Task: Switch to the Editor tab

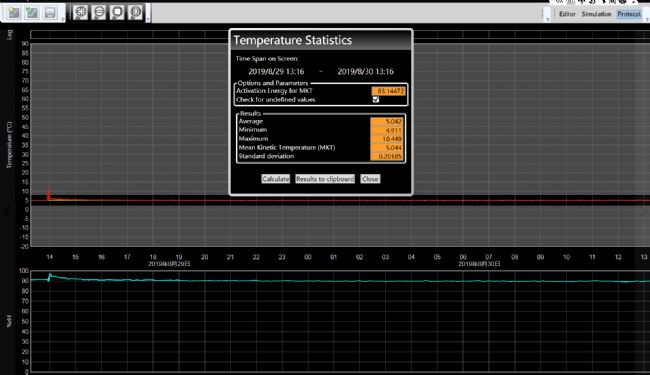Action: (567, 14)
